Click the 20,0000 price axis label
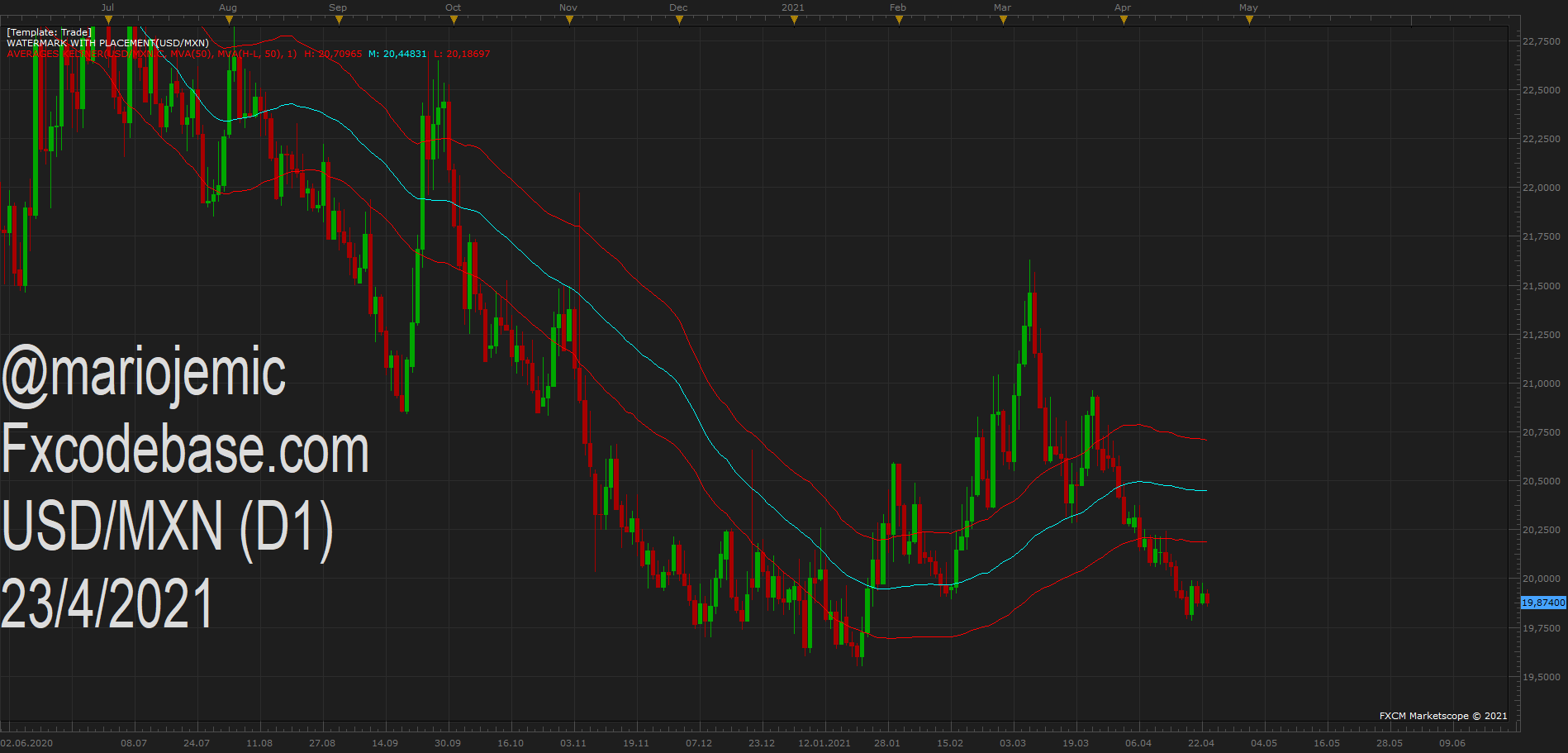The height and width of the screenshot is (753, 1568). pos(1542,579)
